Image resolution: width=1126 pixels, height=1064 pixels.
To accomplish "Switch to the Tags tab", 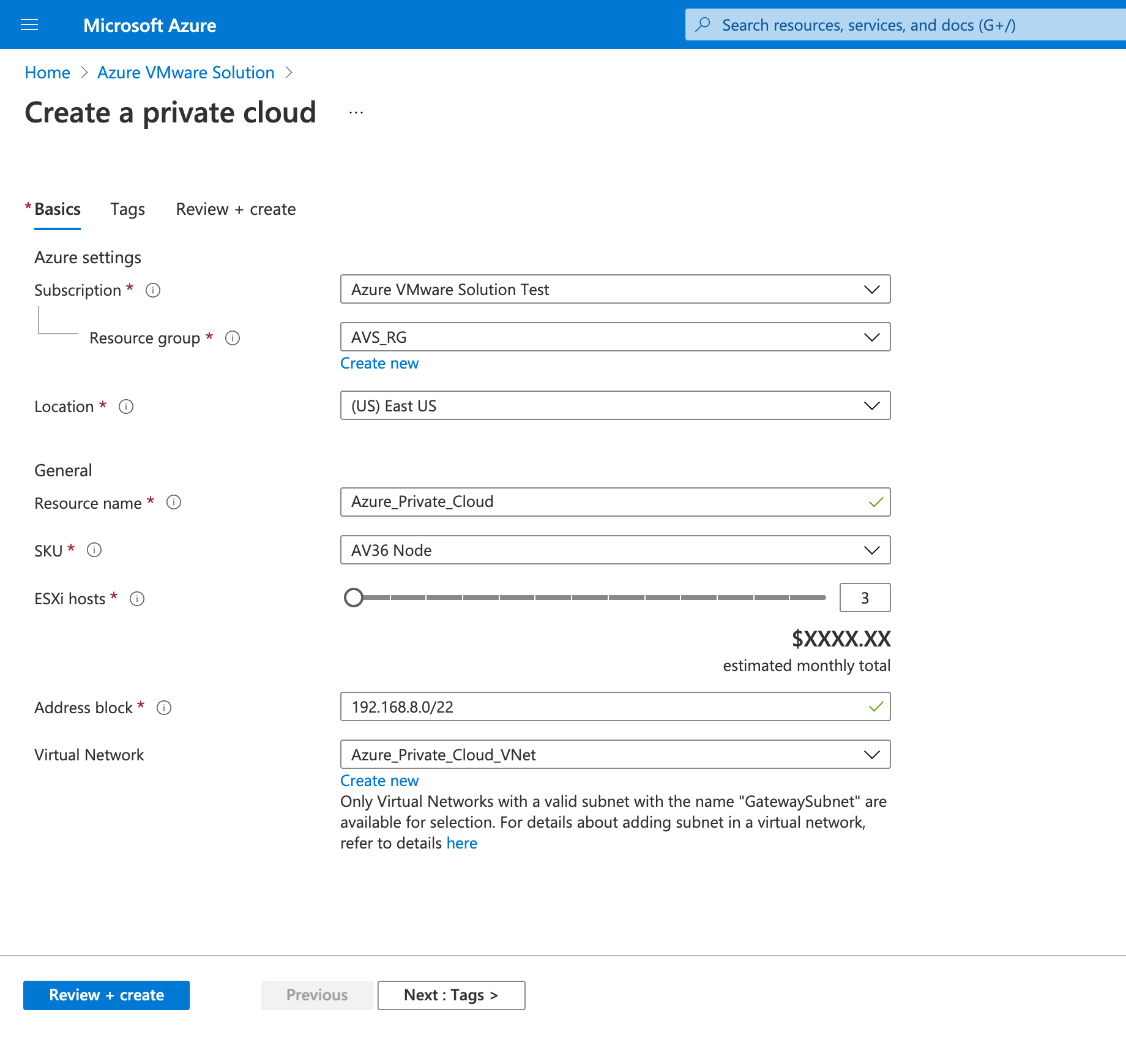I will point(127,209).
